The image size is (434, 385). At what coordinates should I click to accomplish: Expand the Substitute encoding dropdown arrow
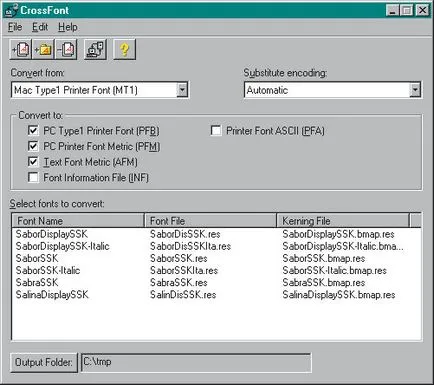(x=415, y=90)
